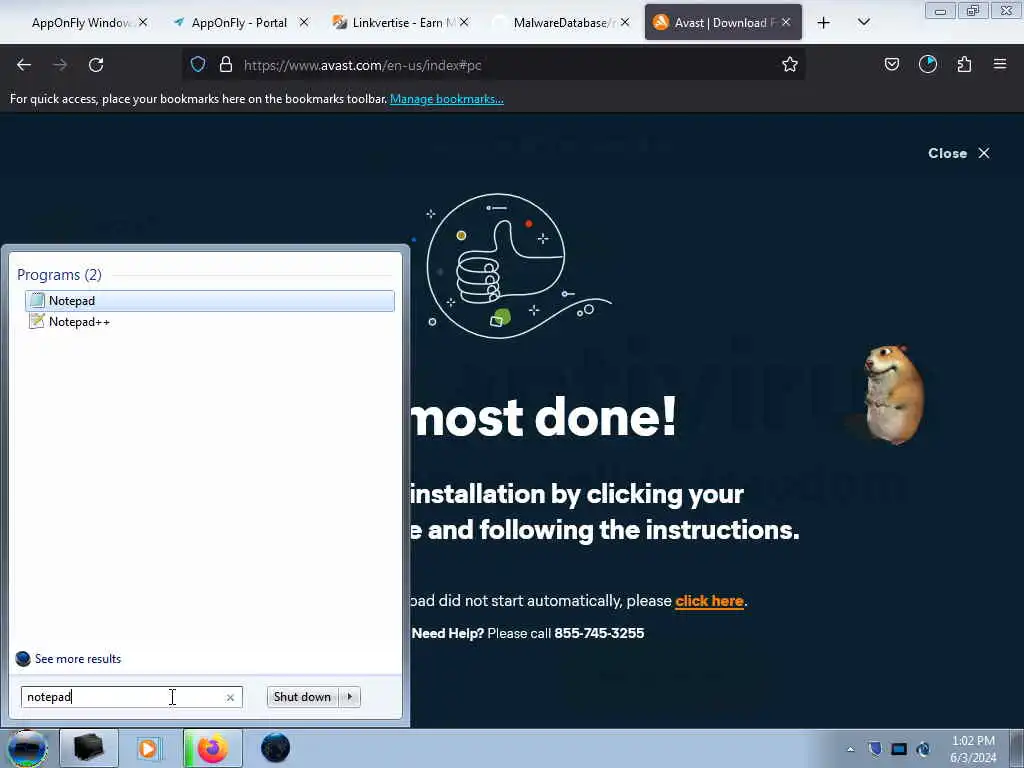Image resolution: width=1024 pixels, height=768 pixels.
Task: Expand the list all tabs chevron
Action: [863, 22]
